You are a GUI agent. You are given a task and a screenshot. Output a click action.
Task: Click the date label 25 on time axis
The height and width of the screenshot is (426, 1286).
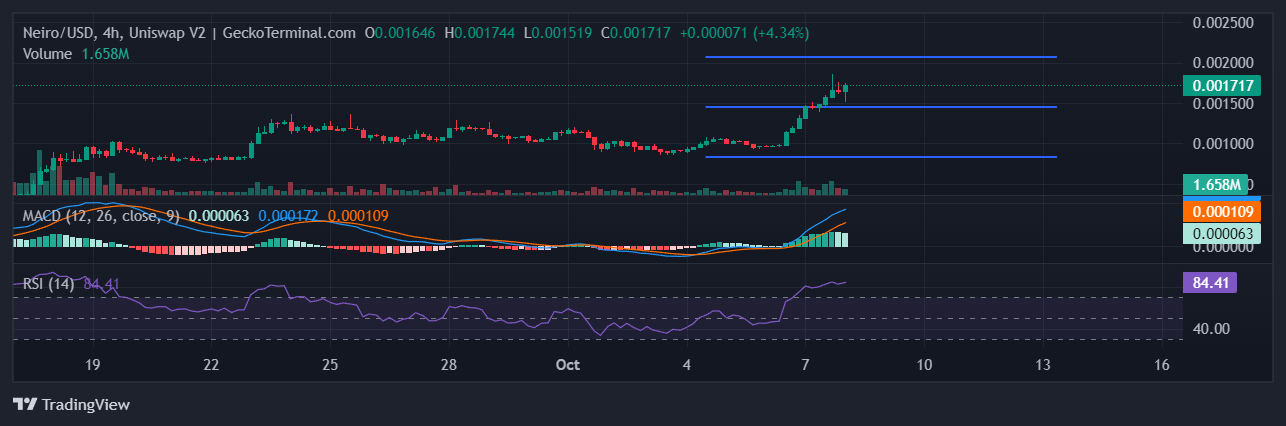(x=331, y=365)
